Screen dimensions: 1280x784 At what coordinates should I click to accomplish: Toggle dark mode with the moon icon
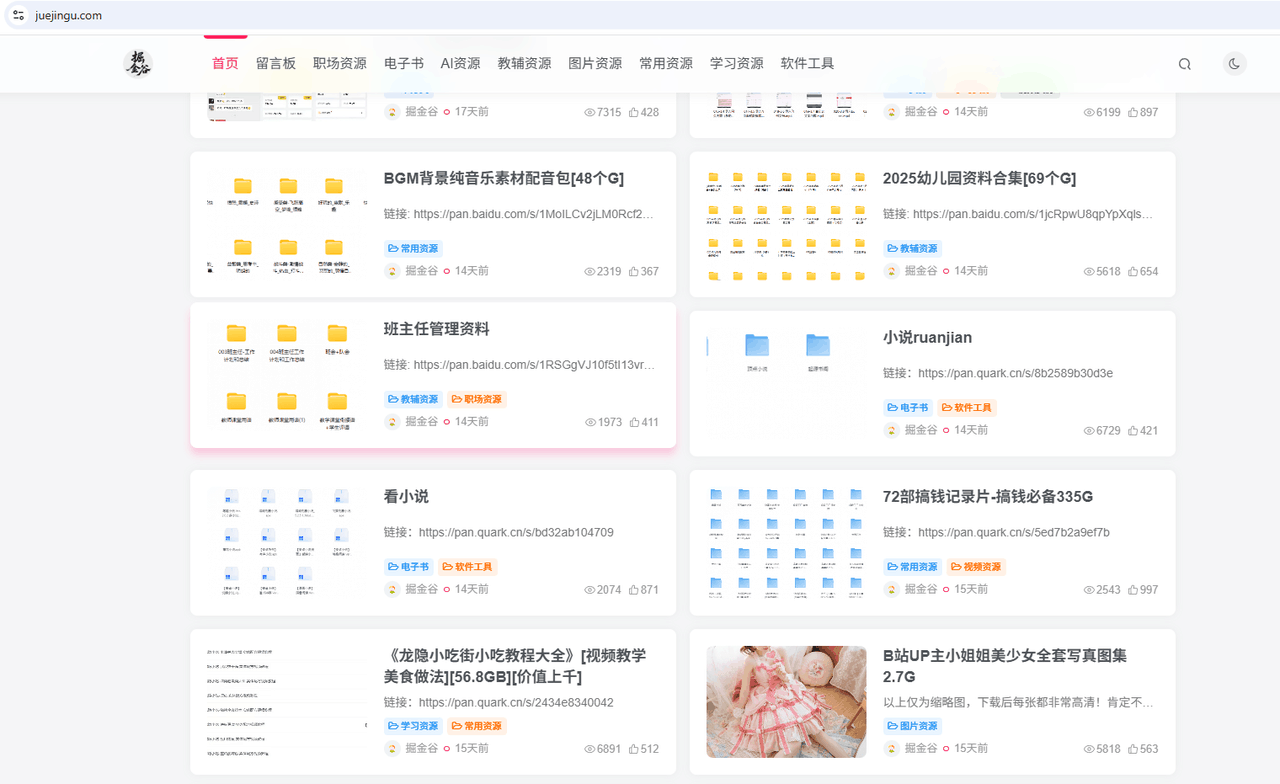point(1235,64)
